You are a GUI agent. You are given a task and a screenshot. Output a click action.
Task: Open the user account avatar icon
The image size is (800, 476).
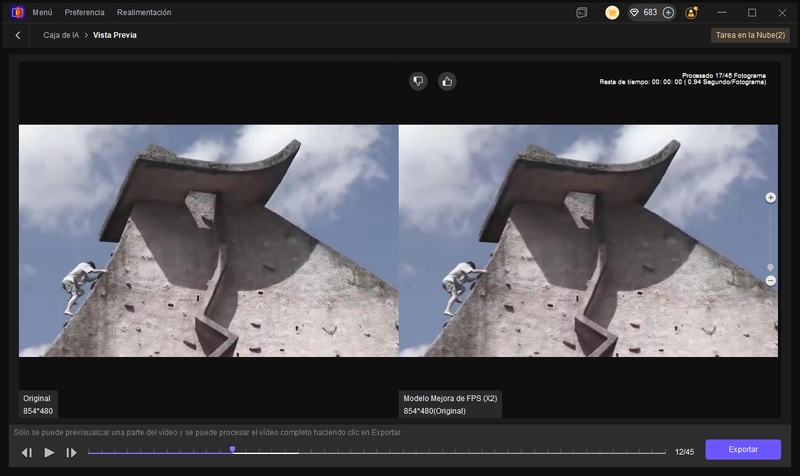[x=691, y=13]
